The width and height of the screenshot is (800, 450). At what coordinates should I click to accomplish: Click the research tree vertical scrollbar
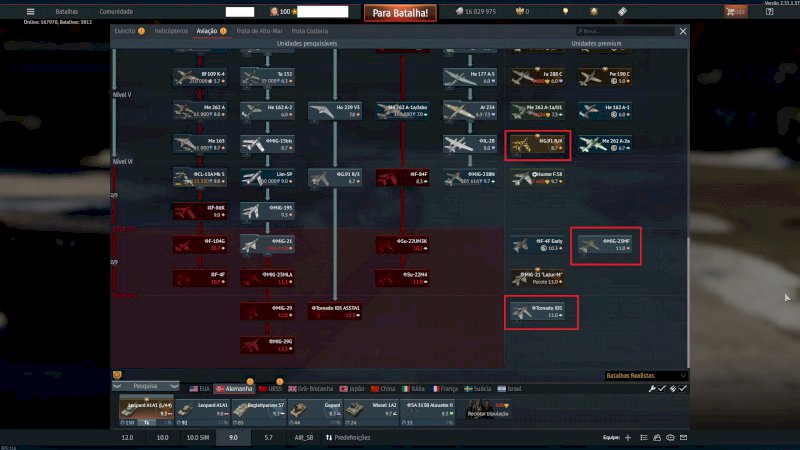click(x=688, y=302)
